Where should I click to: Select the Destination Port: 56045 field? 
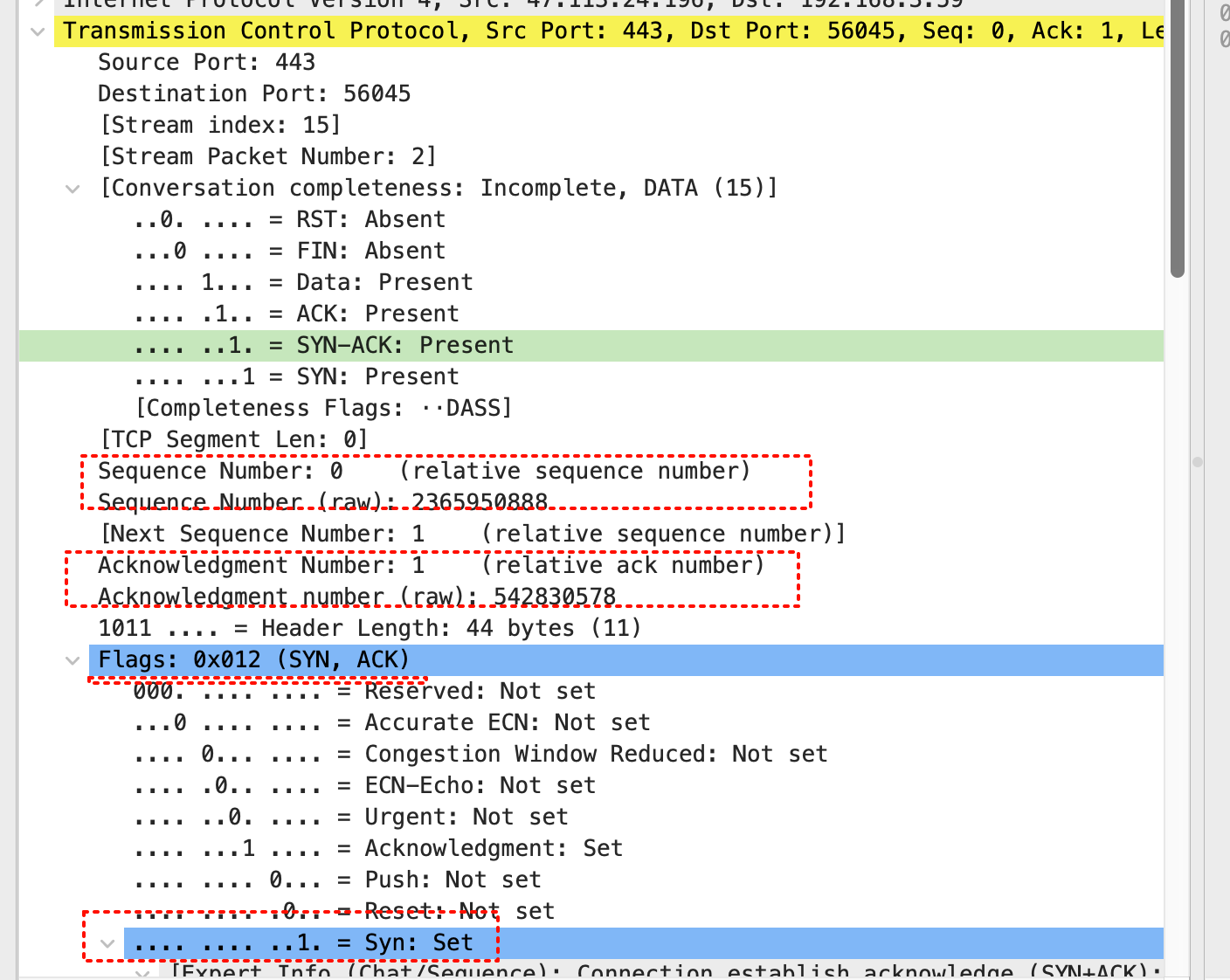pos(253,94)
